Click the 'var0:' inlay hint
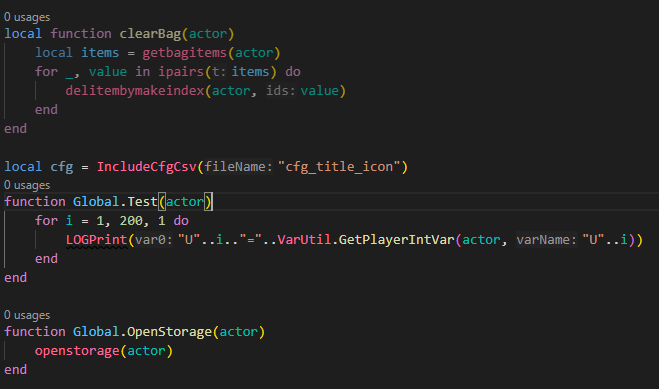The image size is (659, 389). tap(153, 240)
